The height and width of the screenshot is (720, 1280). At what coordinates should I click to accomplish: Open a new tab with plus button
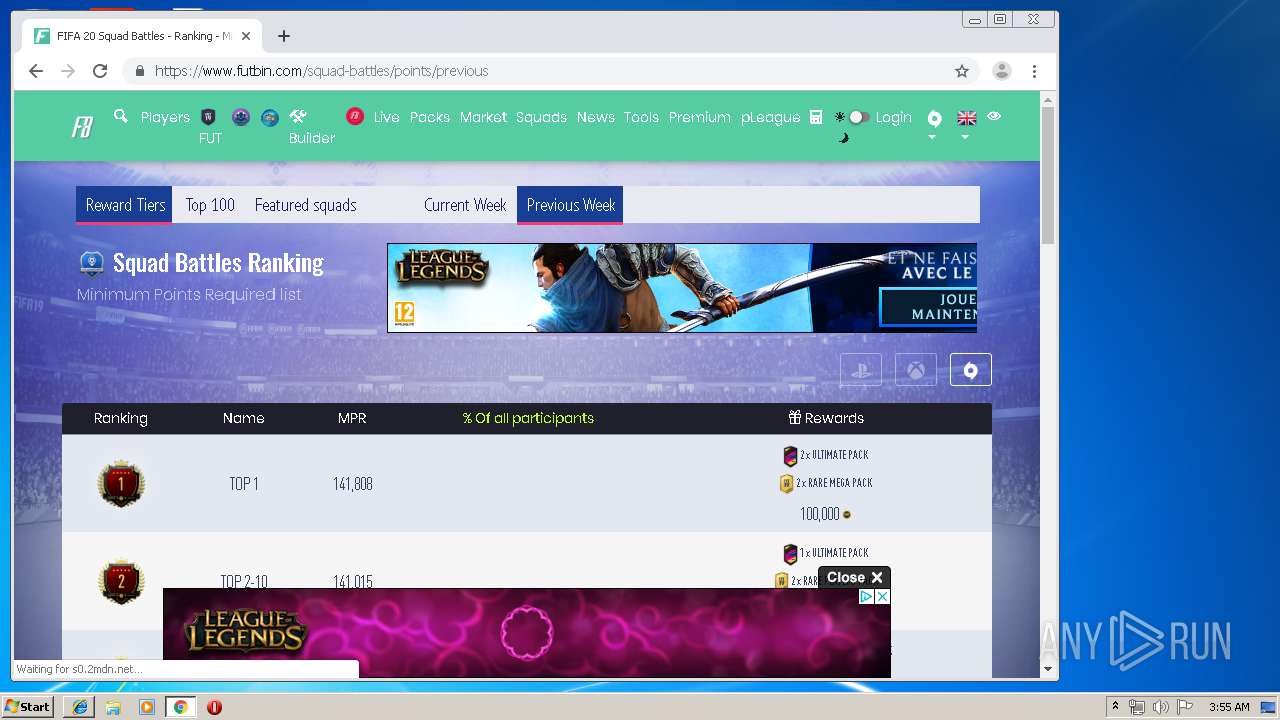pos(284,36)
